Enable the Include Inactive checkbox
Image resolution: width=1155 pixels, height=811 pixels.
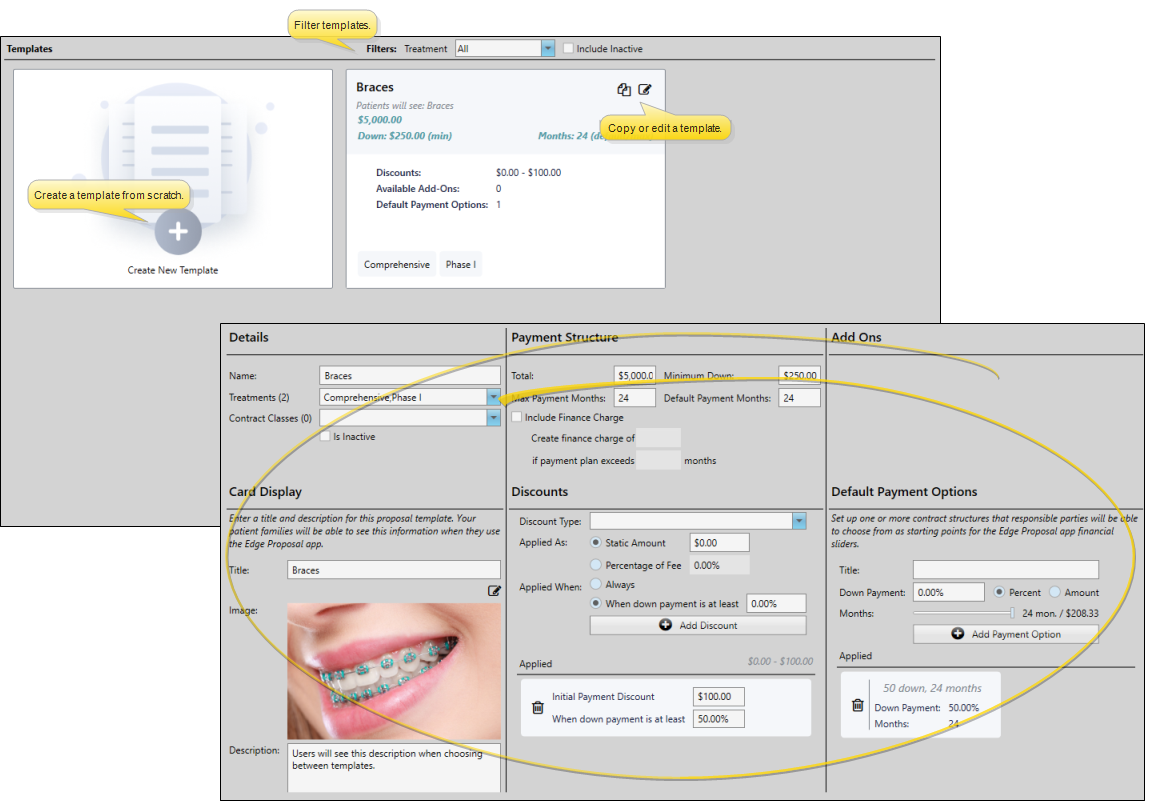(569, 48)
